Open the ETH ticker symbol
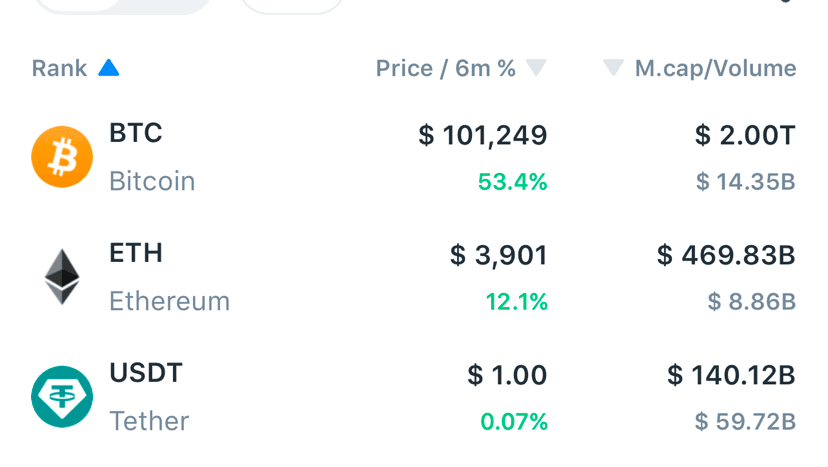Screen dimensions: 828x467 click(135, 254)
